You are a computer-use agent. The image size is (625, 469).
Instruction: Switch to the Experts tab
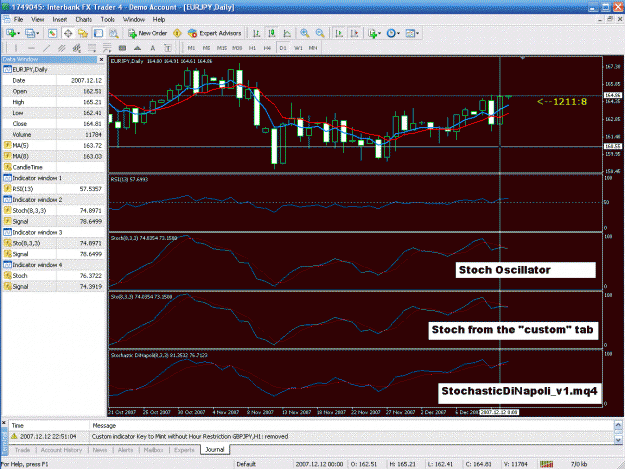click(184, 450)
